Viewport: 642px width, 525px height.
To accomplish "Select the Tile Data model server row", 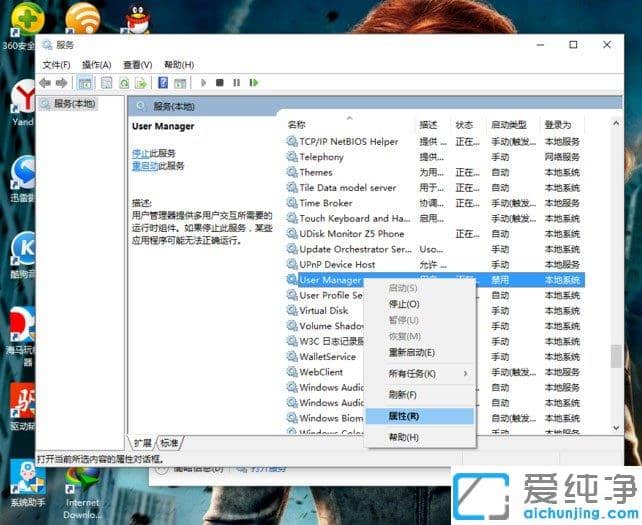I will pos(435,188).
